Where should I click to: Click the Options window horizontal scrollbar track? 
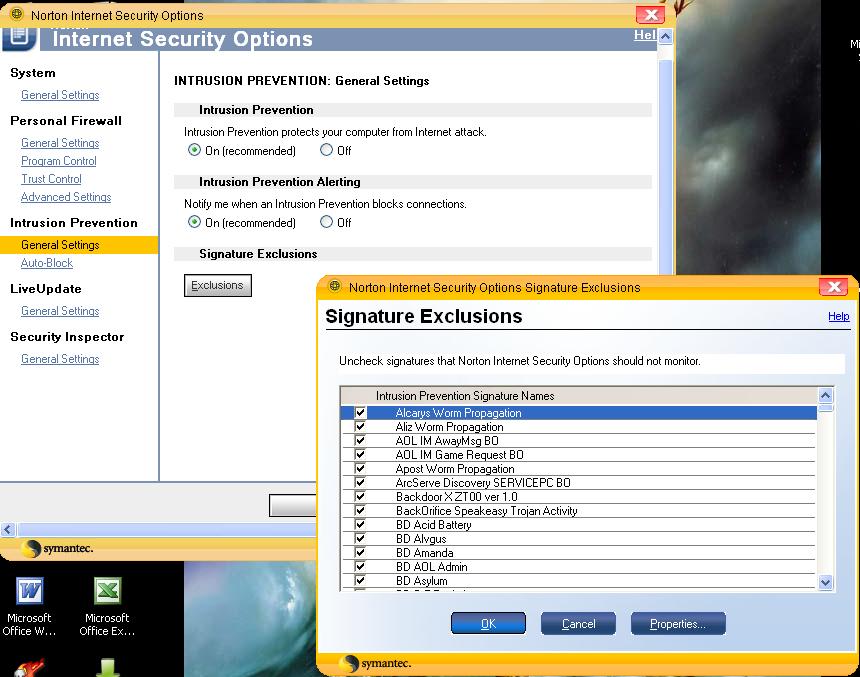(167, 529)
